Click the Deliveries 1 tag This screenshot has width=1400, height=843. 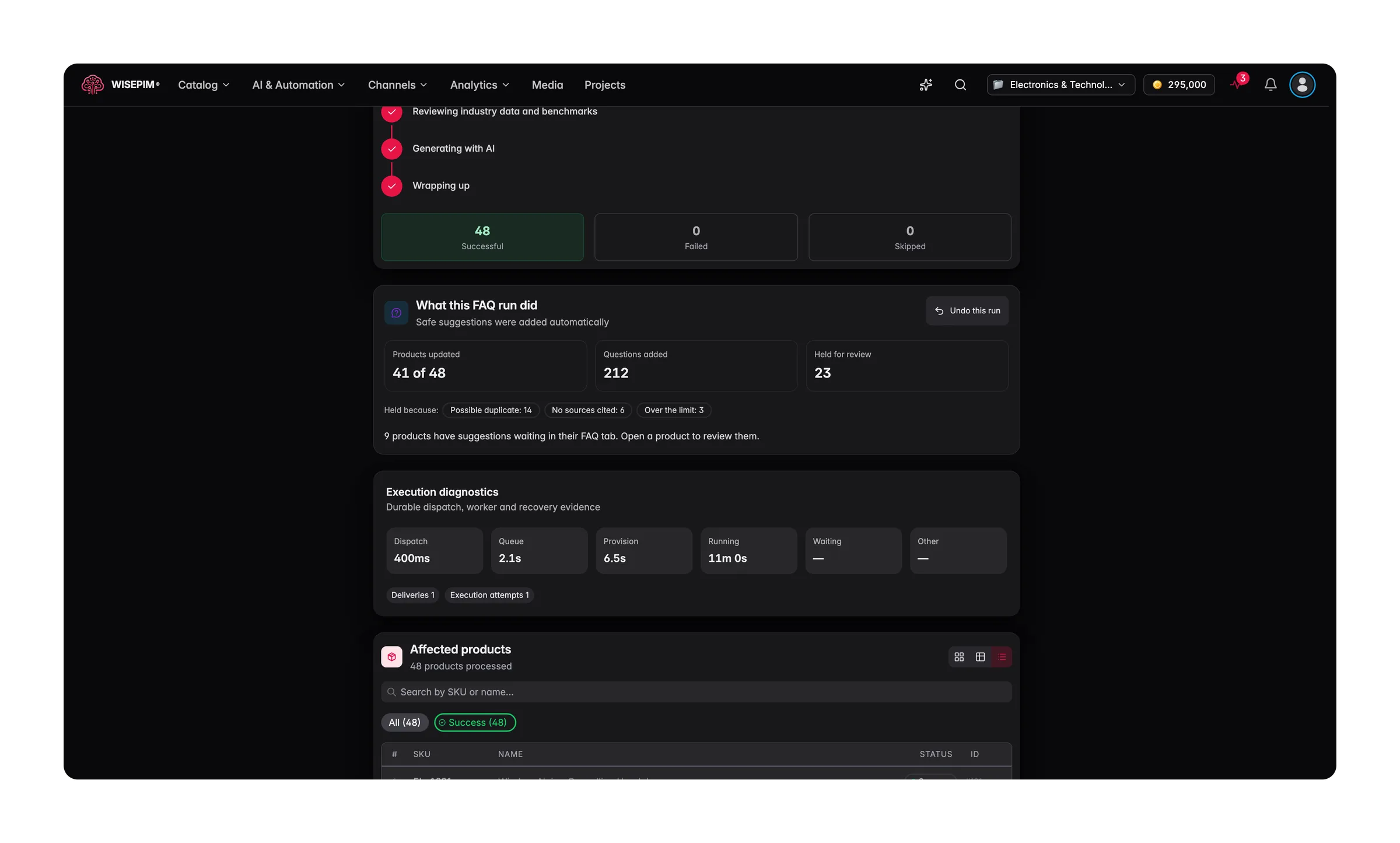(412, 595)
